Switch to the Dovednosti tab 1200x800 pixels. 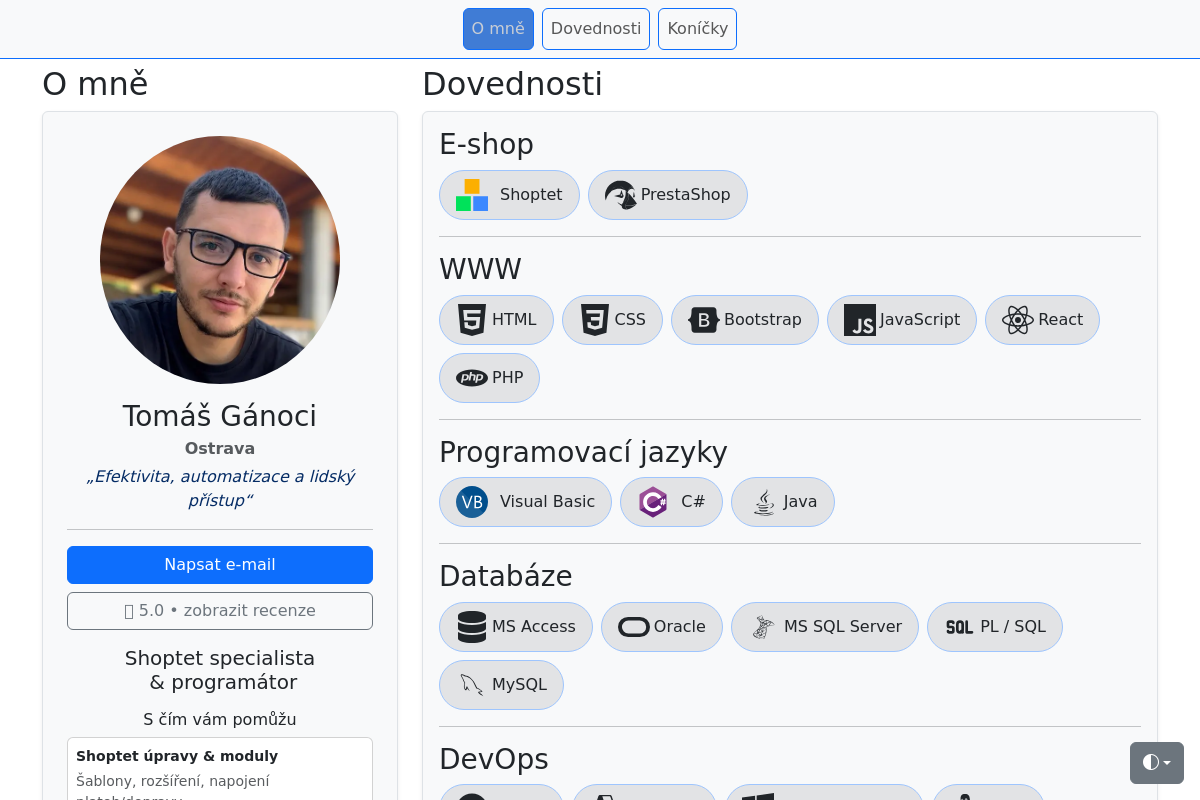(595, 28)
